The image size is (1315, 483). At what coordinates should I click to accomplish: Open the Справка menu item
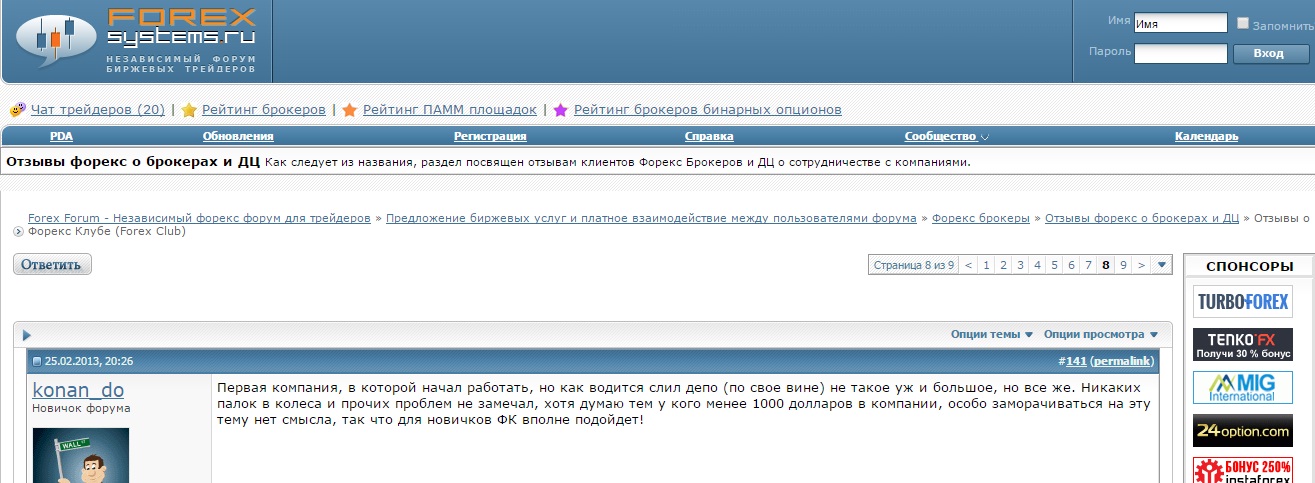click(x=709, y=136)
